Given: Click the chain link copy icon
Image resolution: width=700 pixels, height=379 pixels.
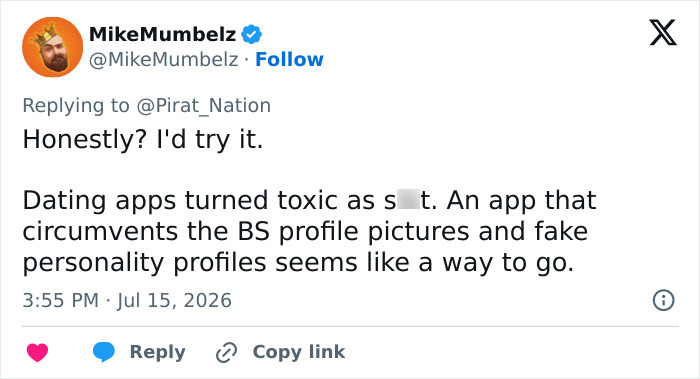Looking at the screenshot, I should pyautogui.click(x=226, y=353).
